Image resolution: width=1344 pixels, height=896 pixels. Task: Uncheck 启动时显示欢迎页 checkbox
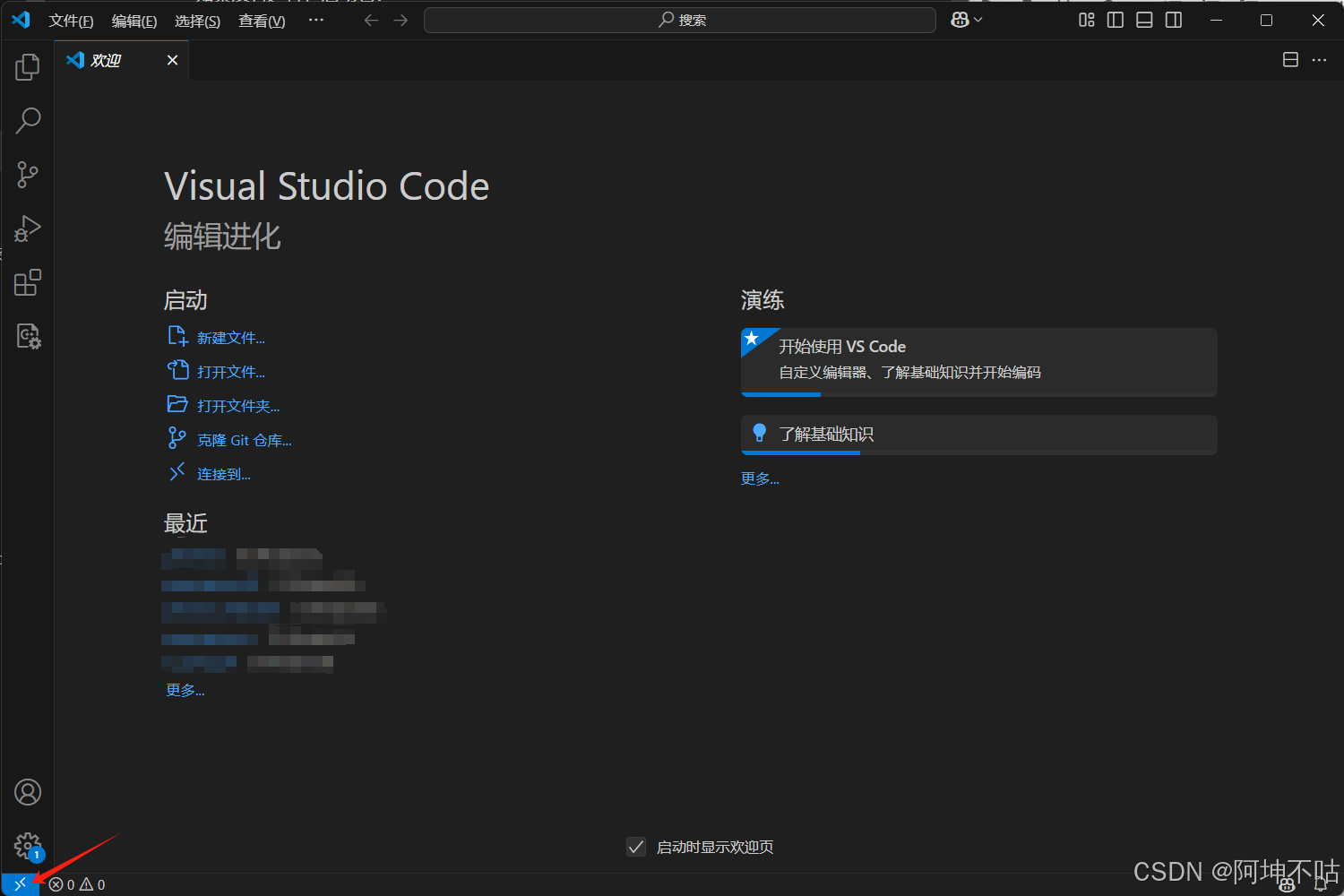tap(636, 847)
